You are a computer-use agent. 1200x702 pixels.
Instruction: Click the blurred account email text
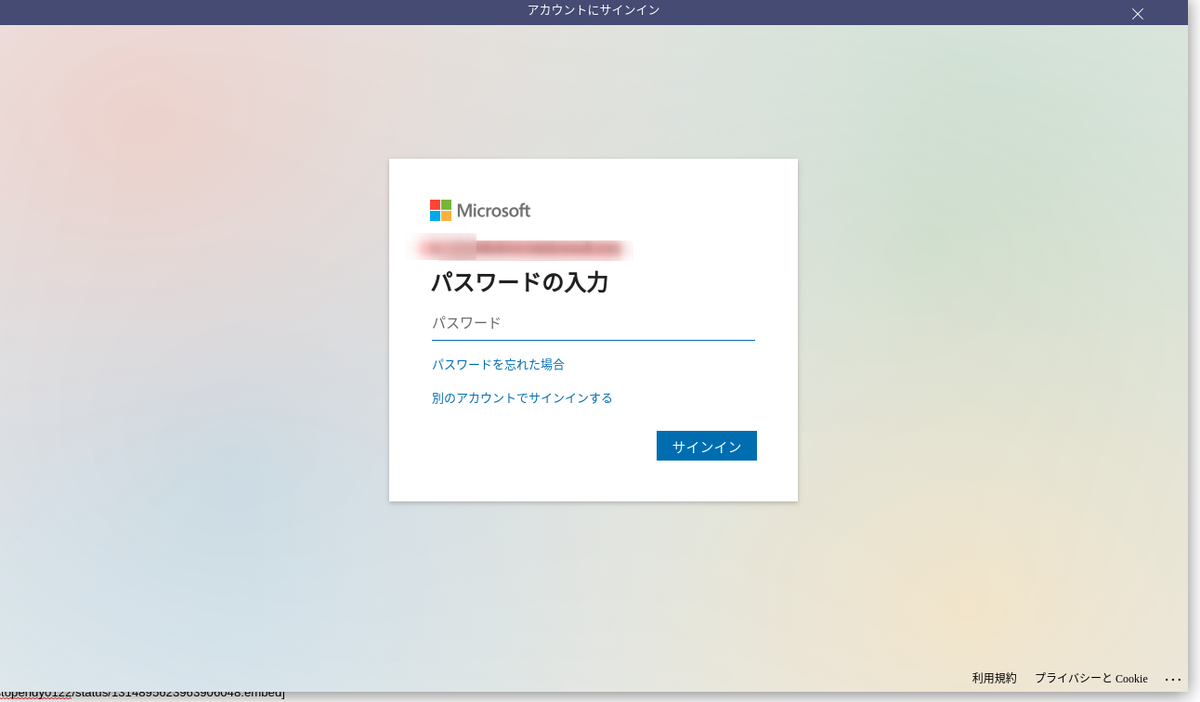pos(520,246)
